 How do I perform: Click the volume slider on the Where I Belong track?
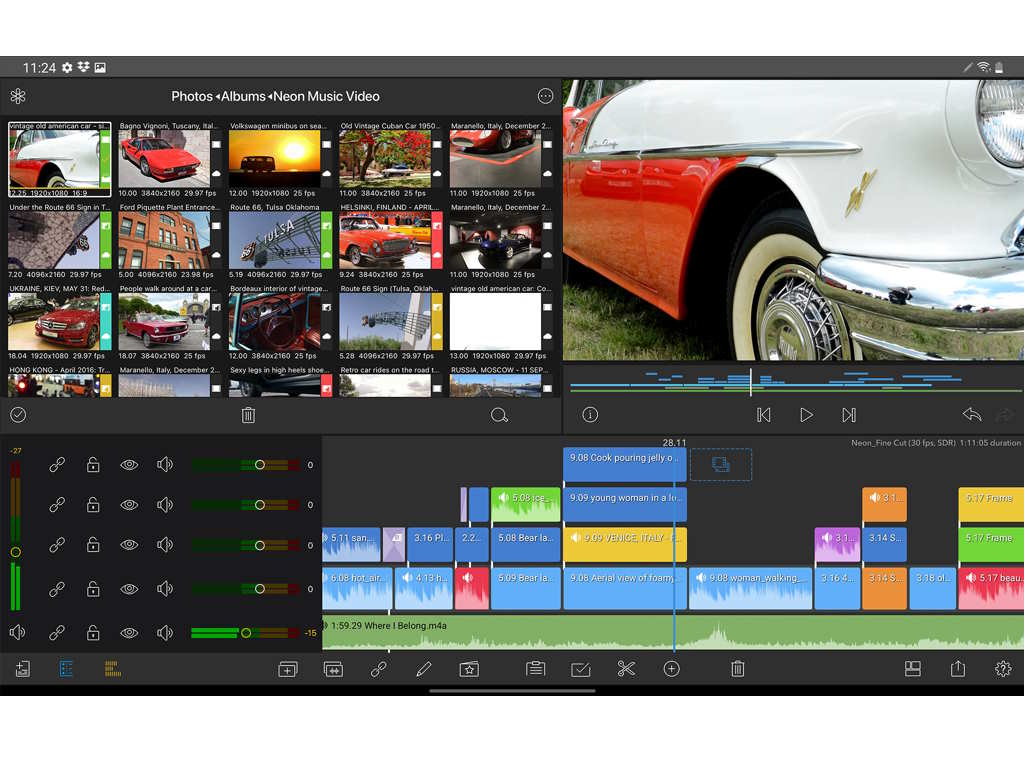246,633
